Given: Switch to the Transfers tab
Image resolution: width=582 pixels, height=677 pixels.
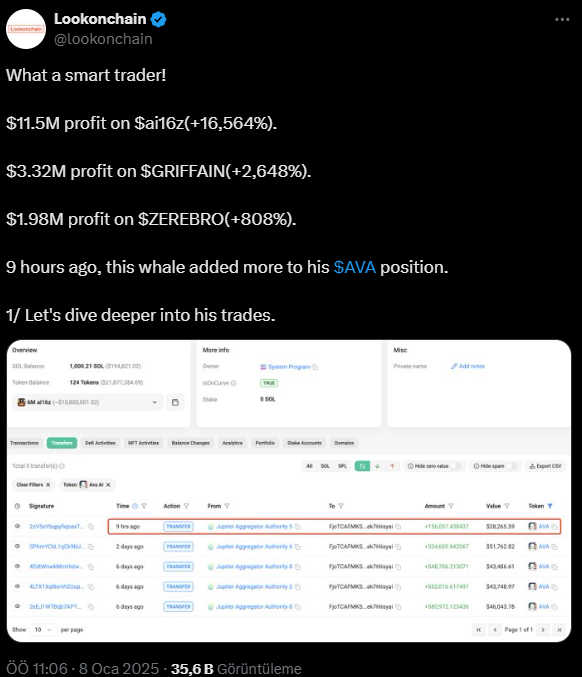Looking at the screenshot, I should 62,443.
